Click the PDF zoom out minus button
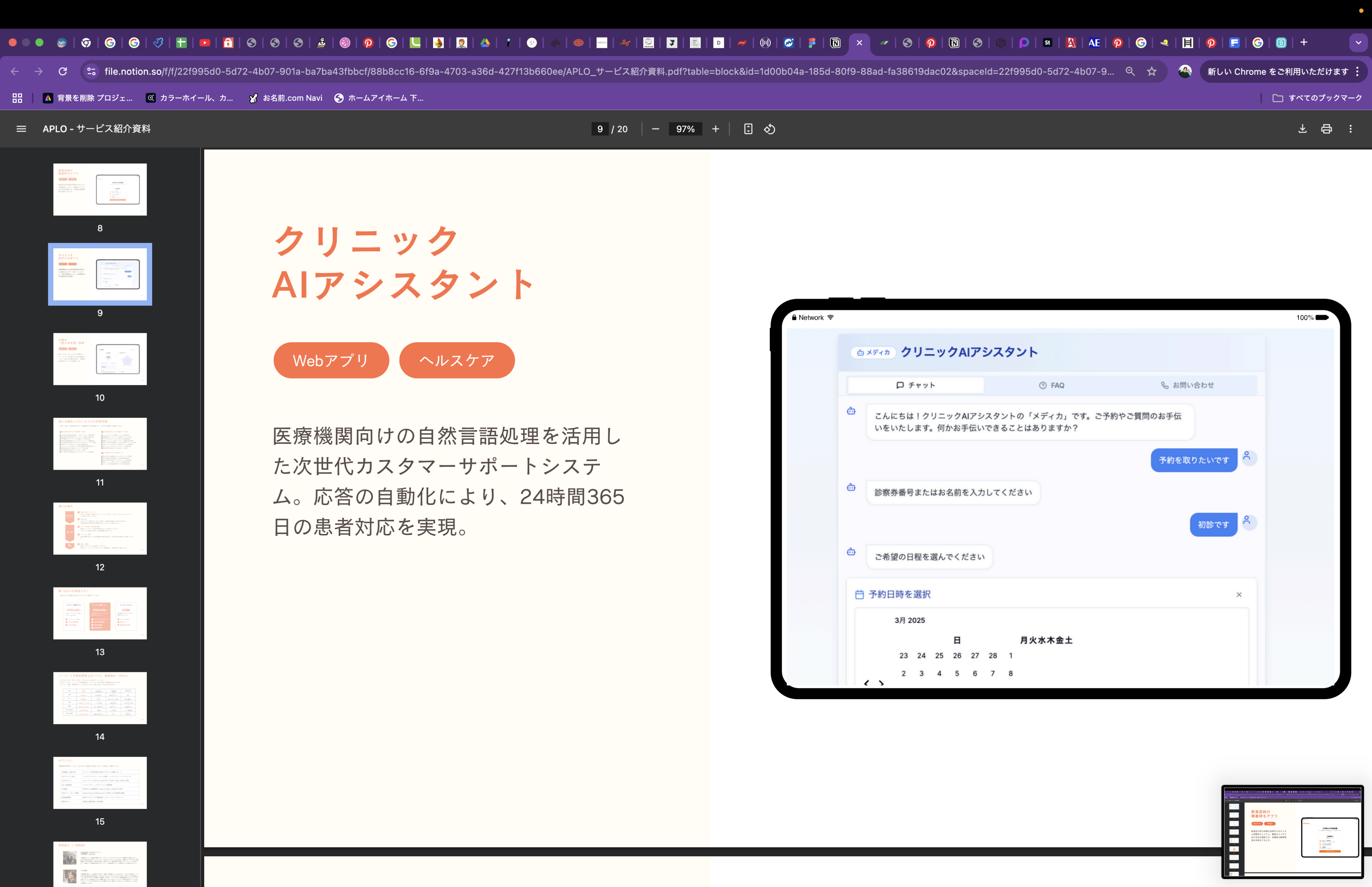Viewport: 1372px width, 887px height. pyautogui.click(x=655, y=129)
